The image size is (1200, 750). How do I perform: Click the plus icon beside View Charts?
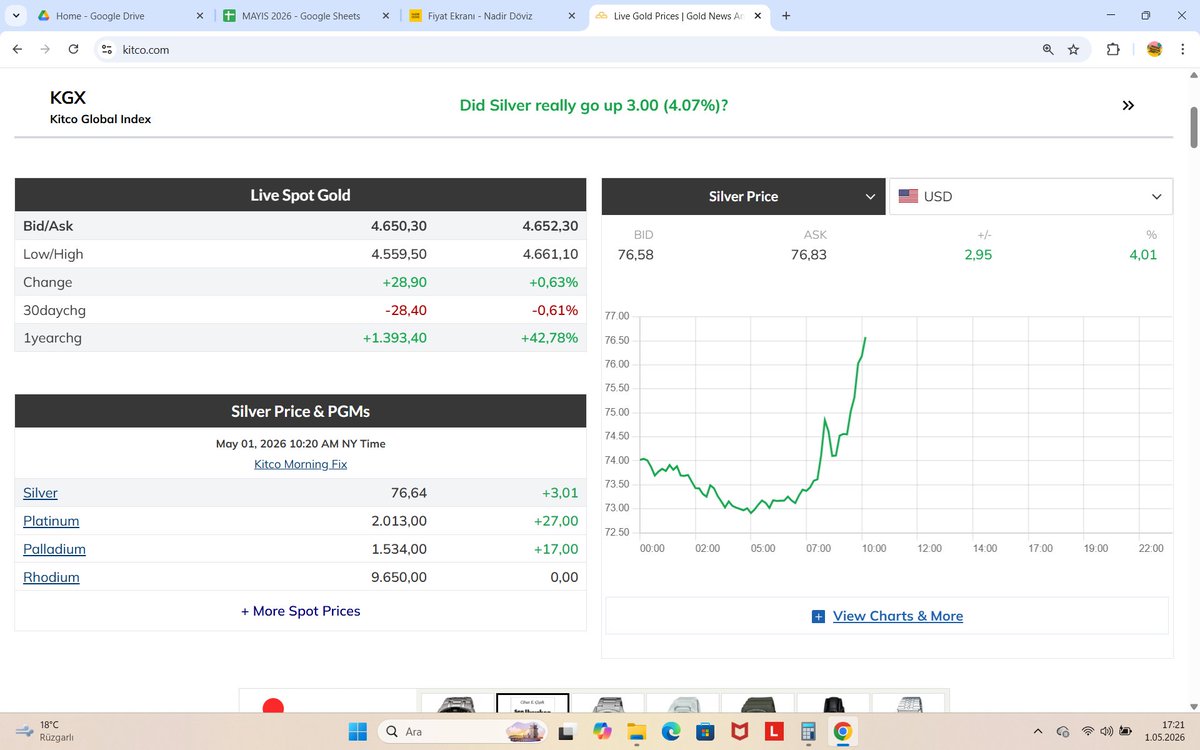[x=818, y=616]
